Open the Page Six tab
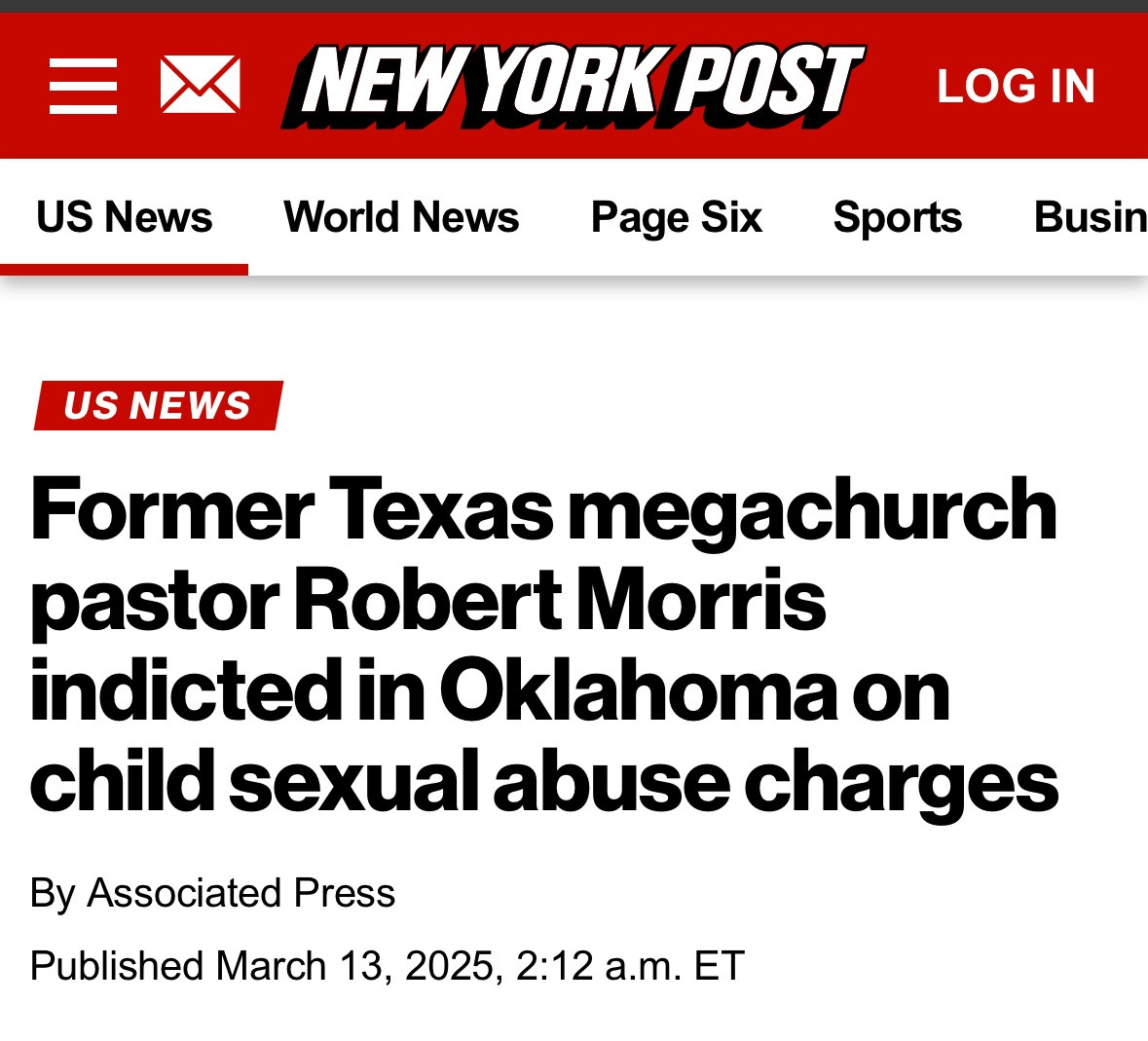The width and height of the screenshot is (1148, 1041). [x=676, y=216]
